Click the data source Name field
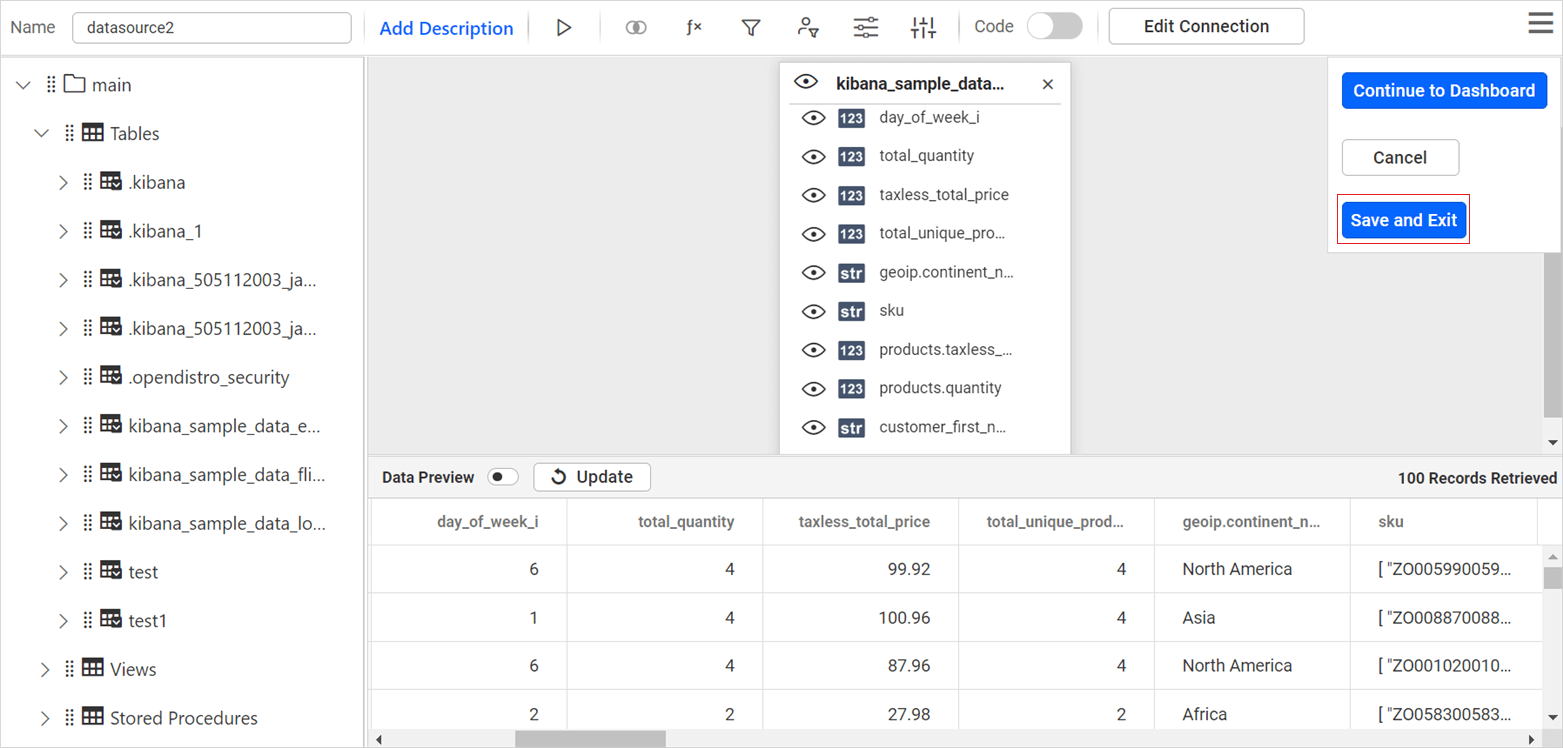1563x748 pixels. point(212,27)
